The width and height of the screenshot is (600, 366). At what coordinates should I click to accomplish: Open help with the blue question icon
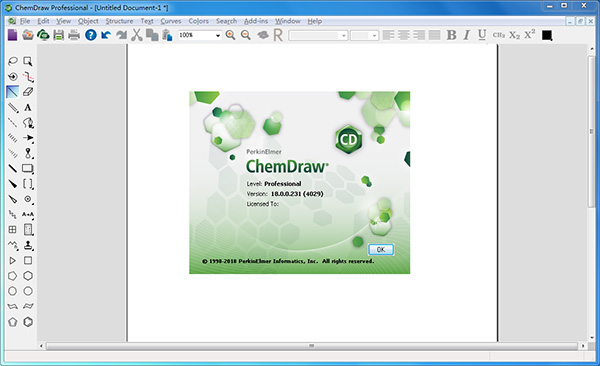click(x=91, y=35)
